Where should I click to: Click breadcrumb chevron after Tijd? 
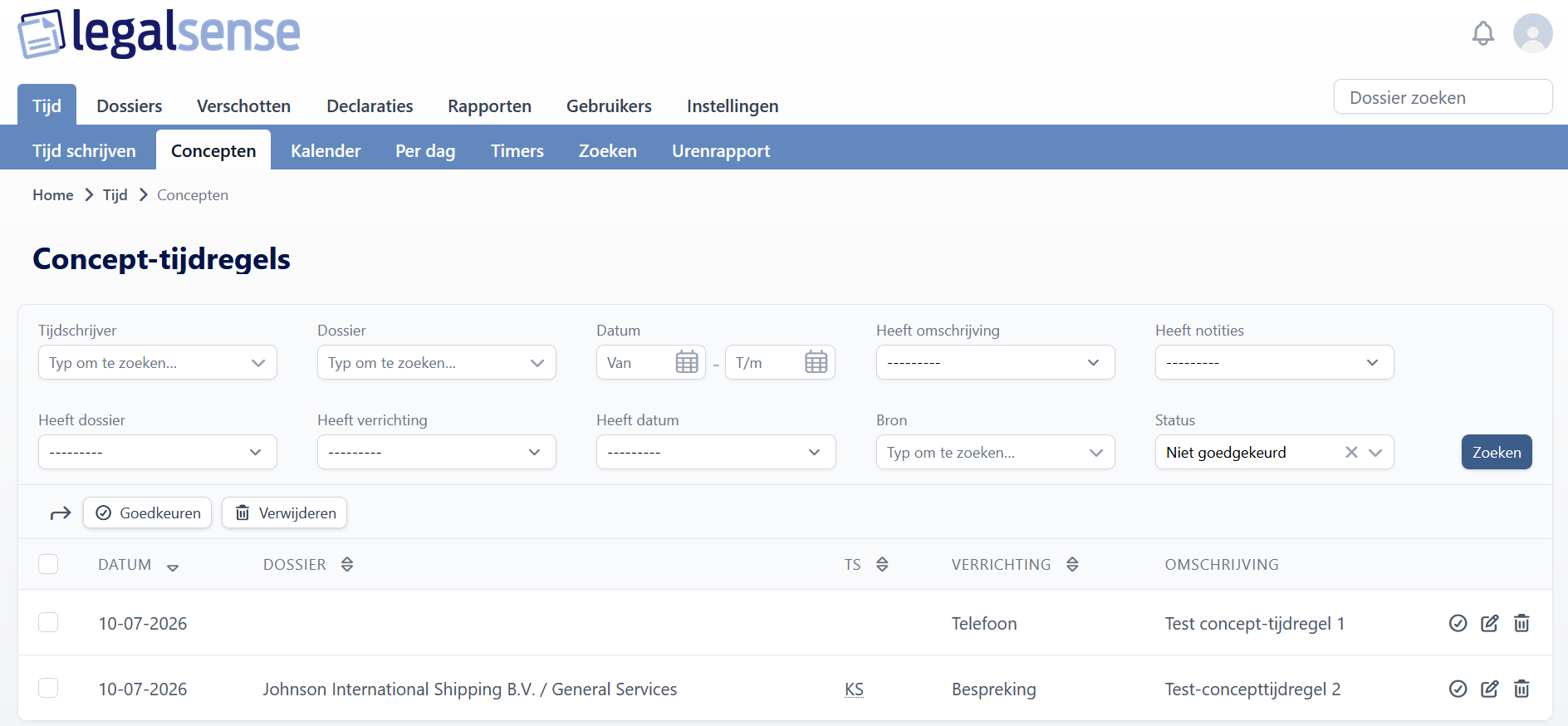click(x=143, y=194)
